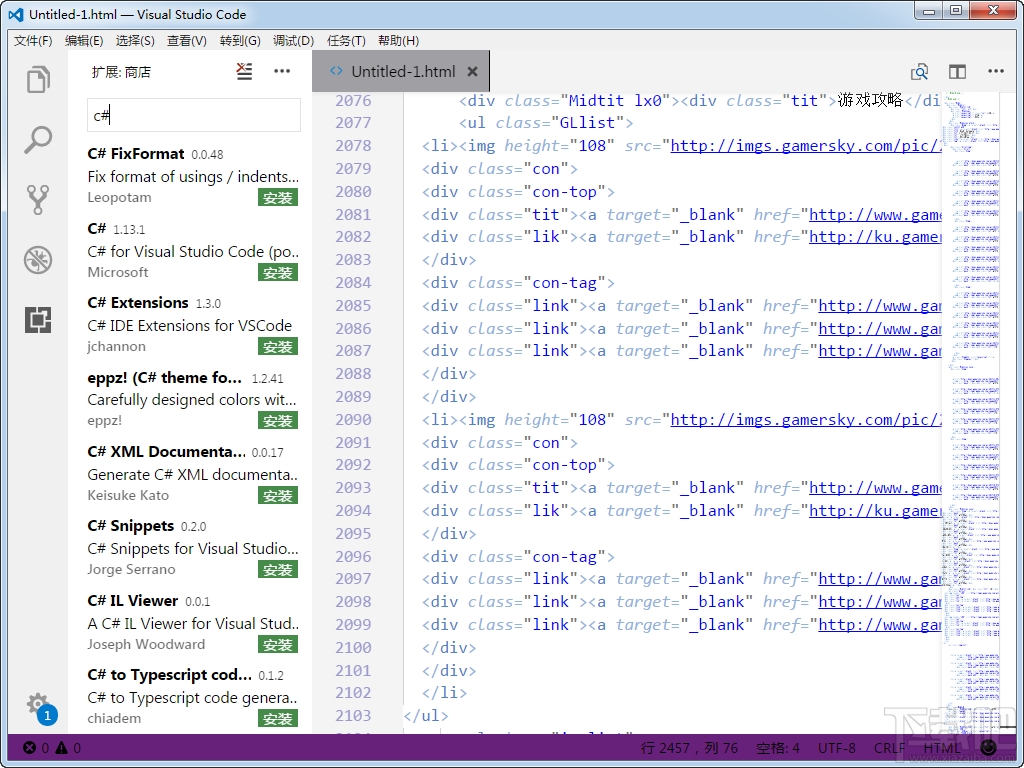This screenshot has width=1024, height=768.
Task: Open Settings via the gear icon
Action: coord(37,705)
